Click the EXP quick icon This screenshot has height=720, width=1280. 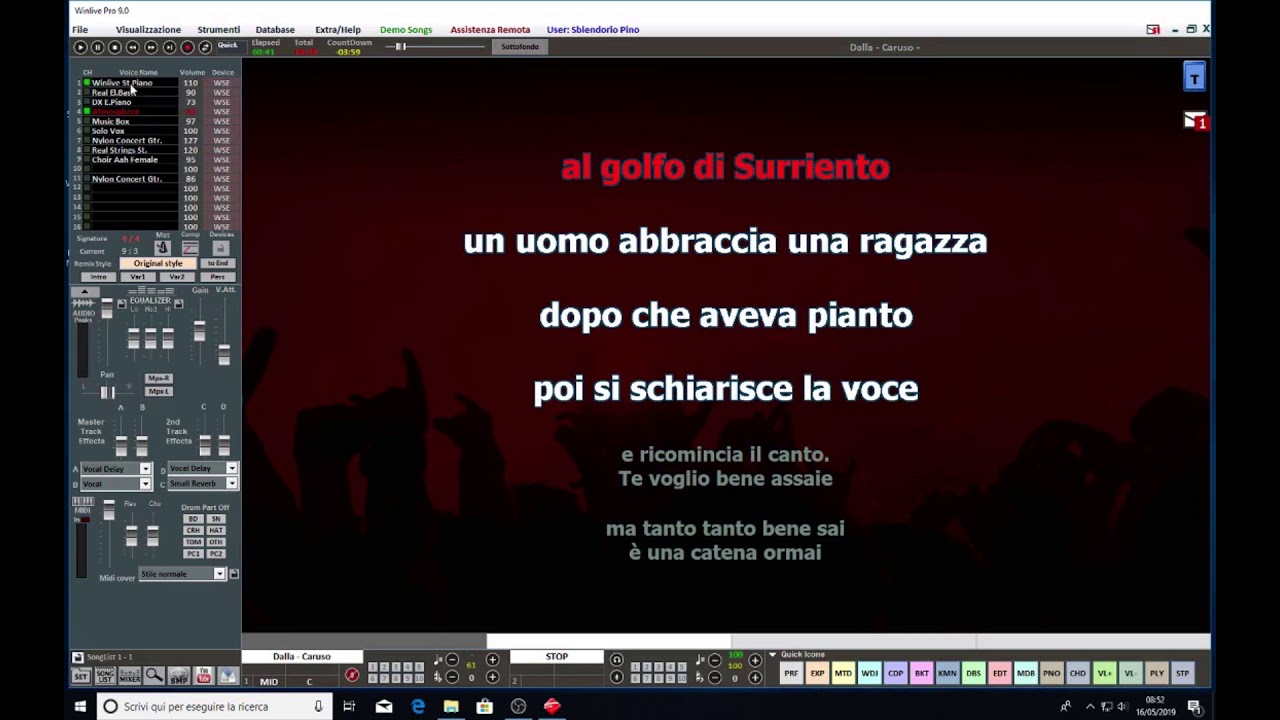tap(817, 673)
